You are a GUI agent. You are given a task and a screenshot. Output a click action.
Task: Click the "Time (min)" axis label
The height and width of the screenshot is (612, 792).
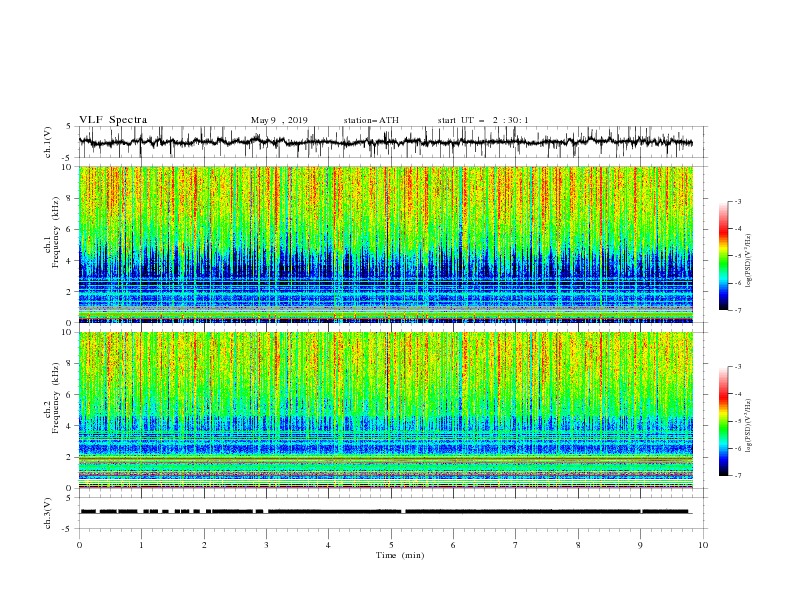click(400, 555)
